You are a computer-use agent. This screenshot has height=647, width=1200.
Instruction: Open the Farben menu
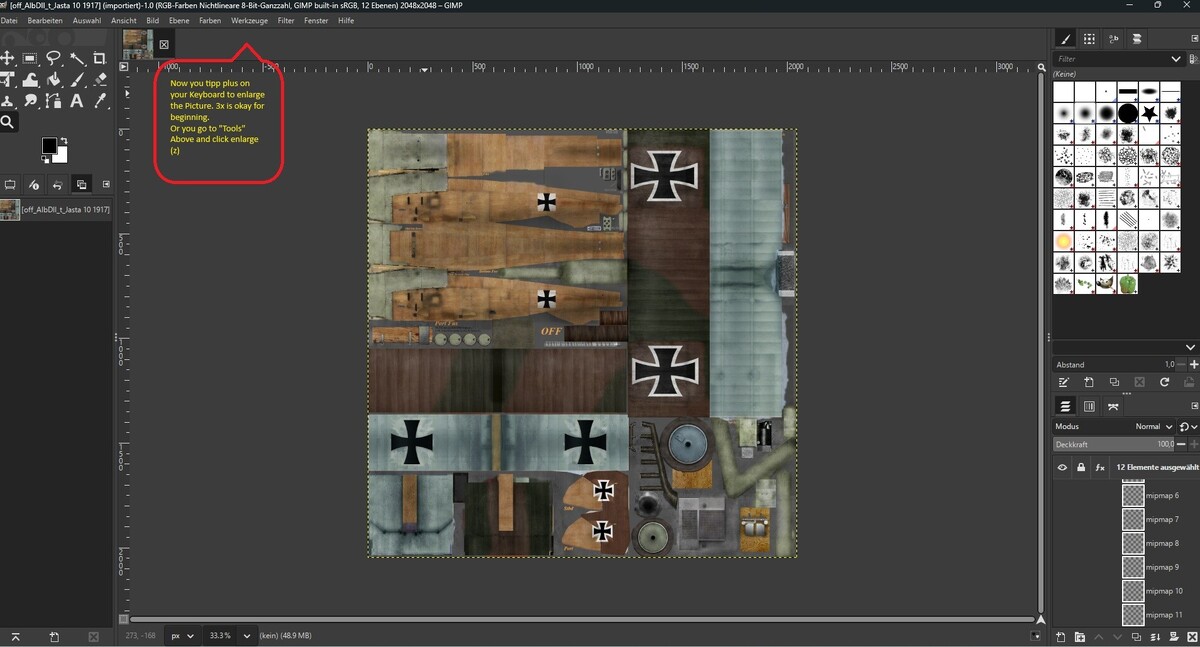(210, 20)
